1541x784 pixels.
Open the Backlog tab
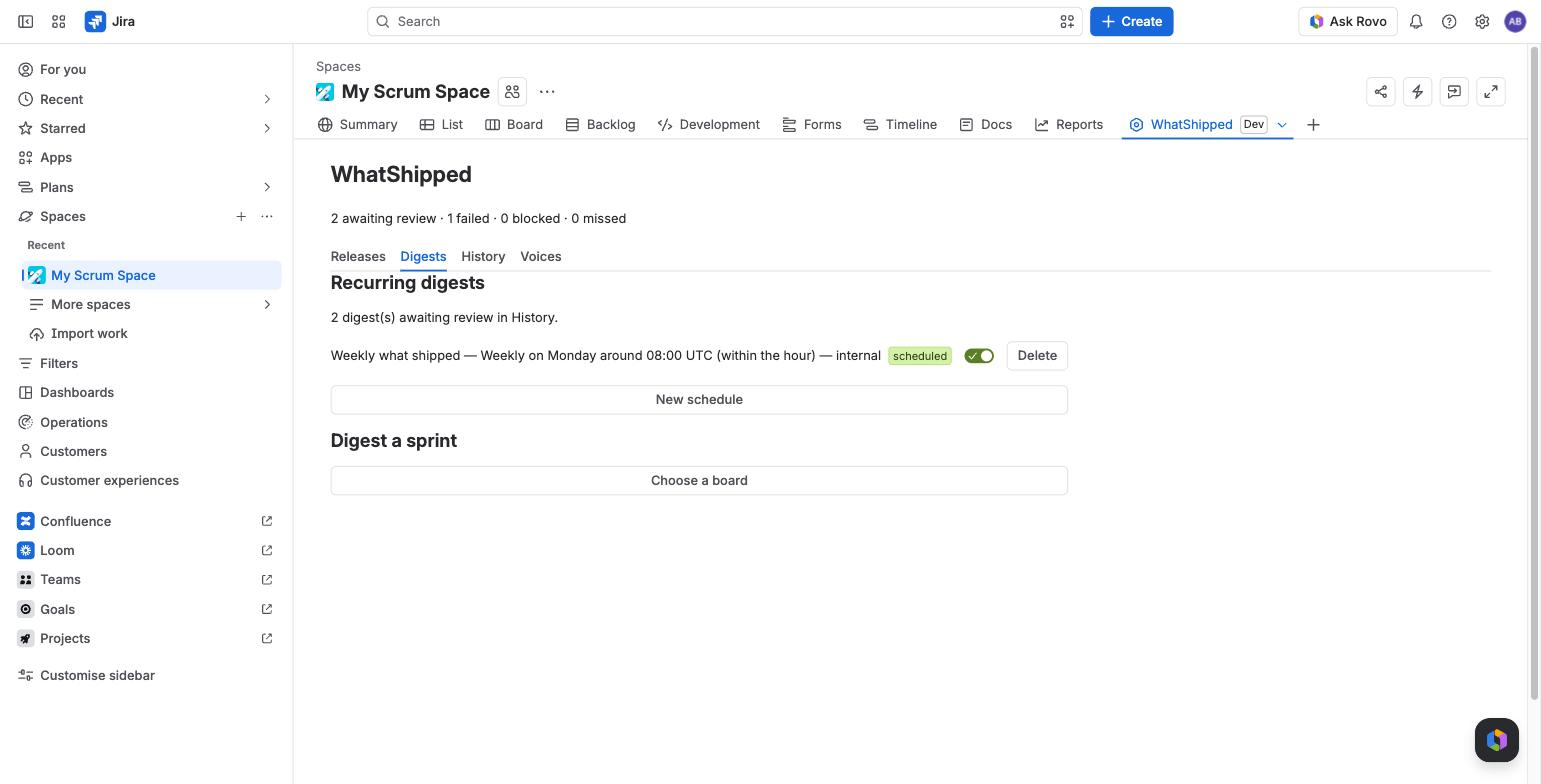[x=600, y=124]
